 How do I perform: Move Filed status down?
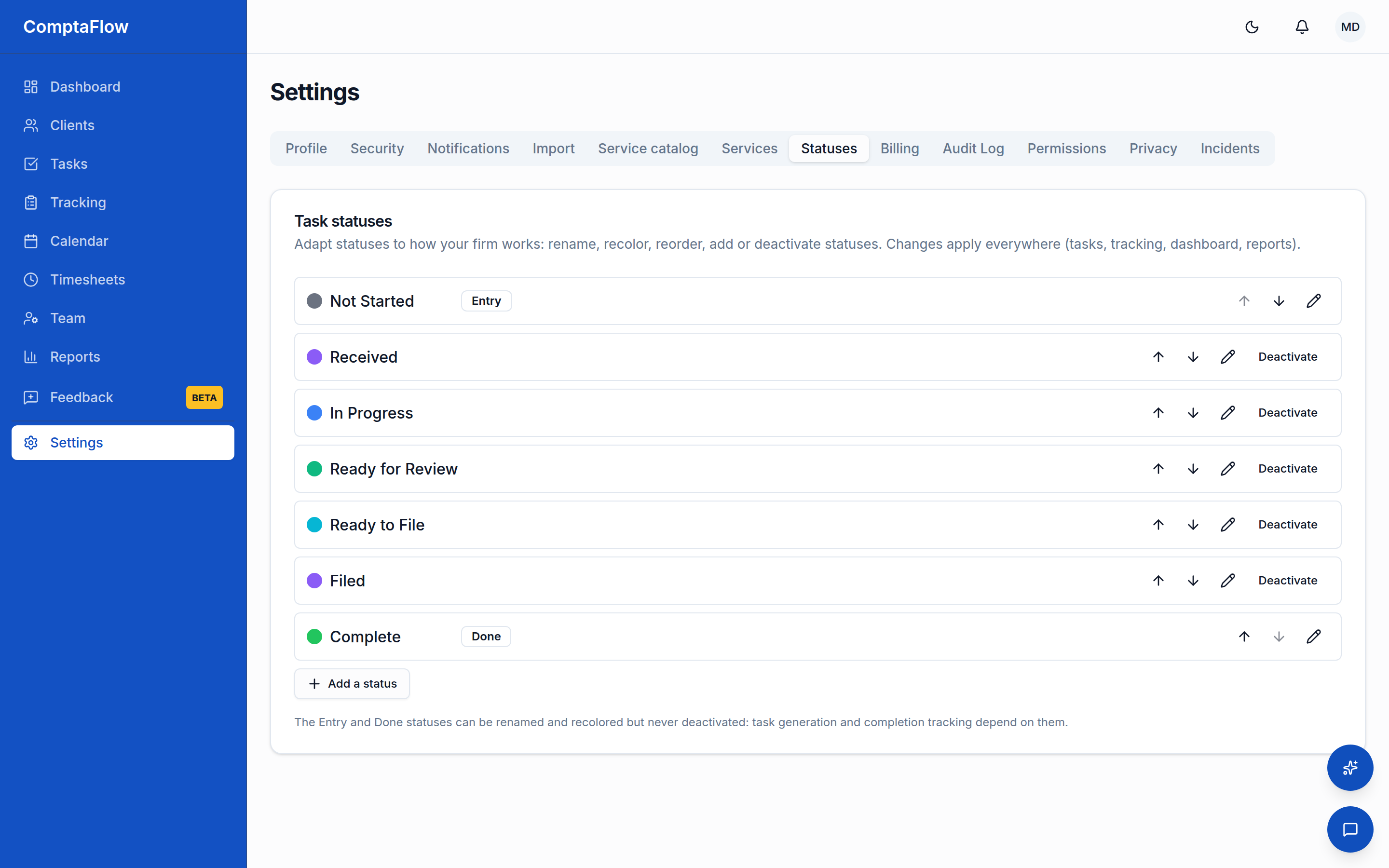tap(1193, 581)
